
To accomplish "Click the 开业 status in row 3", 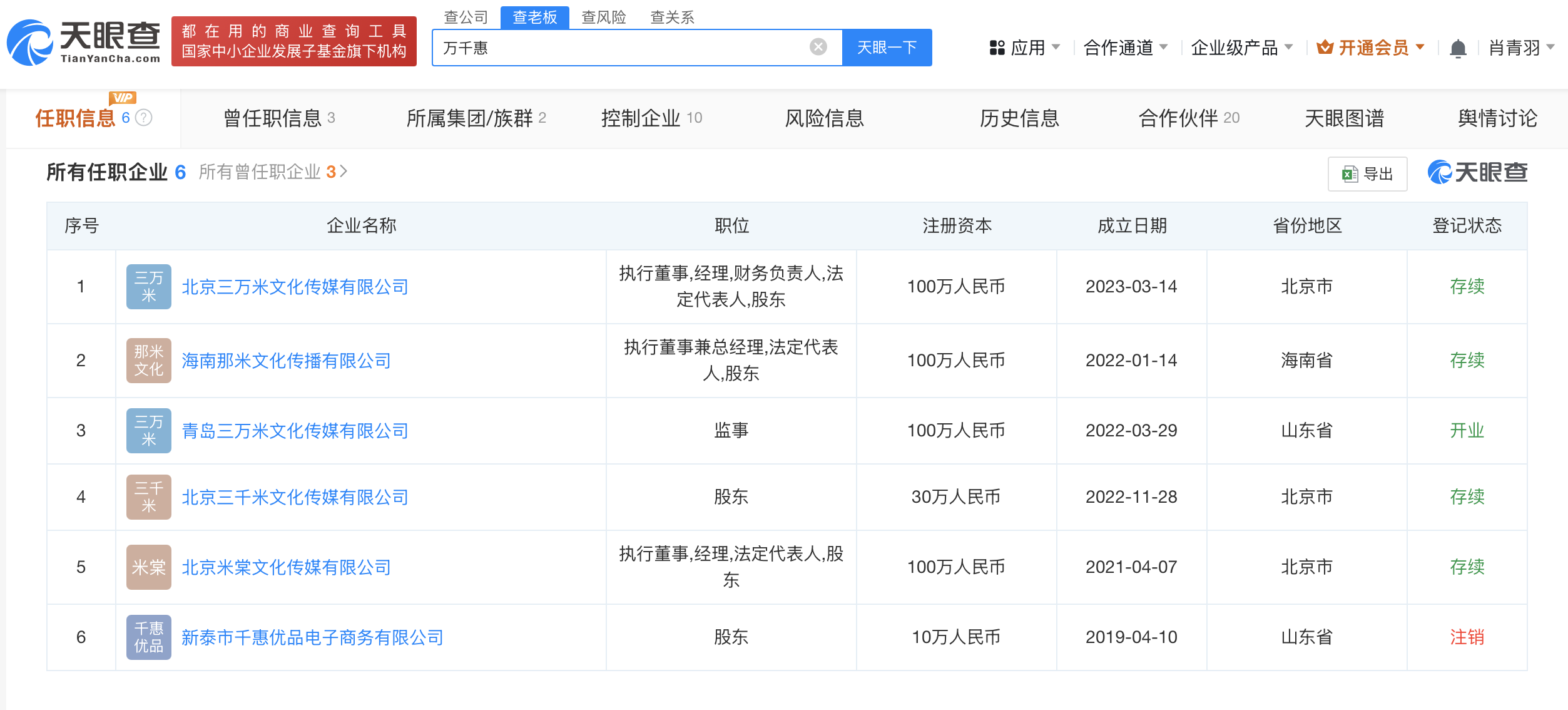I will pyautogui.click(x=1467, y=431).
